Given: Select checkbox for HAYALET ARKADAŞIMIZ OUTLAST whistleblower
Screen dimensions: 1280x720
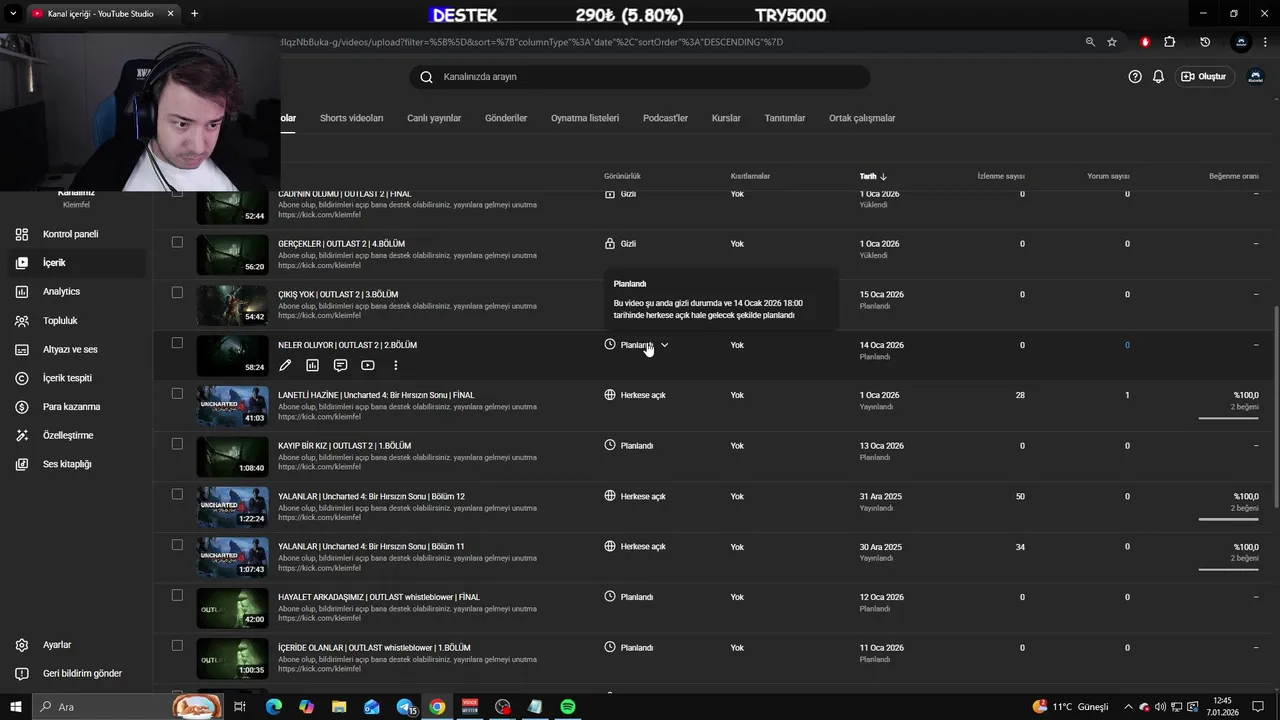Looking at the screenshot, I should coord(177,595).
